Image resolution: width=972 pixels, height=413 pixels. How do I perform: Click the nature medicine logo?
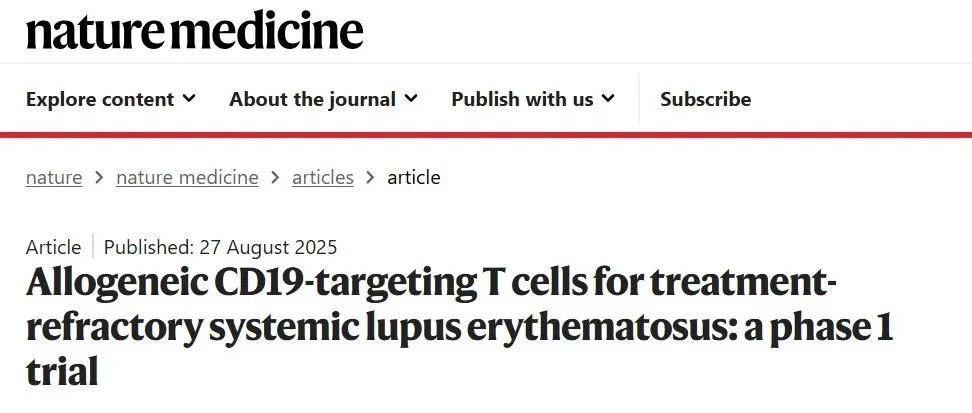point(194,31)
